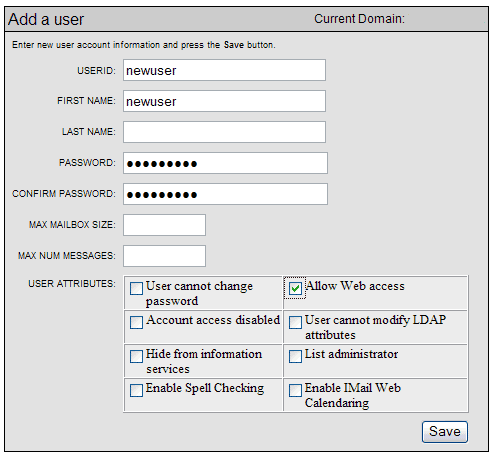Click the PASSWORD field
This screenshot has height=457, width=496.
225,163
